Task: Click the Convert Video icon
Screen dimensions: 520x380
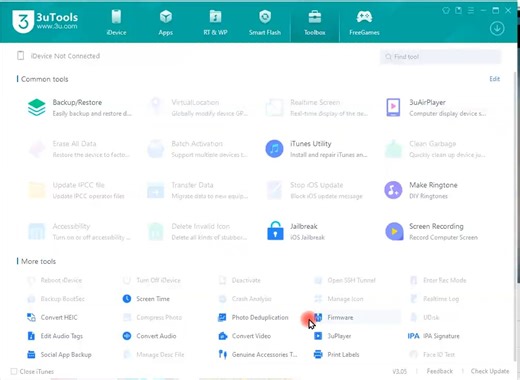Action: (223, 336)
